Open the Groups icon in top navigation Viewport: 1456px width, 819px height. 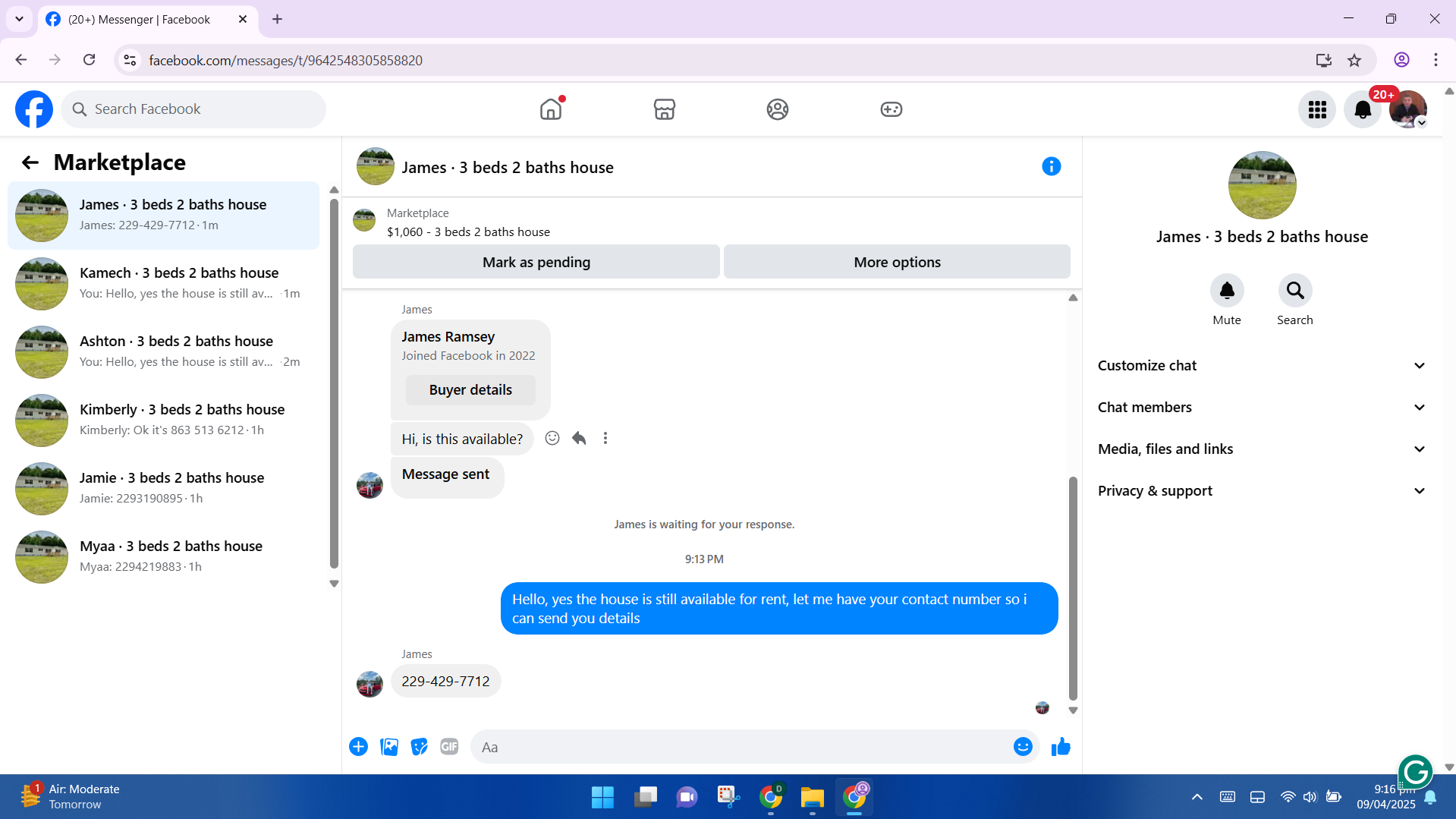point(778,109)
